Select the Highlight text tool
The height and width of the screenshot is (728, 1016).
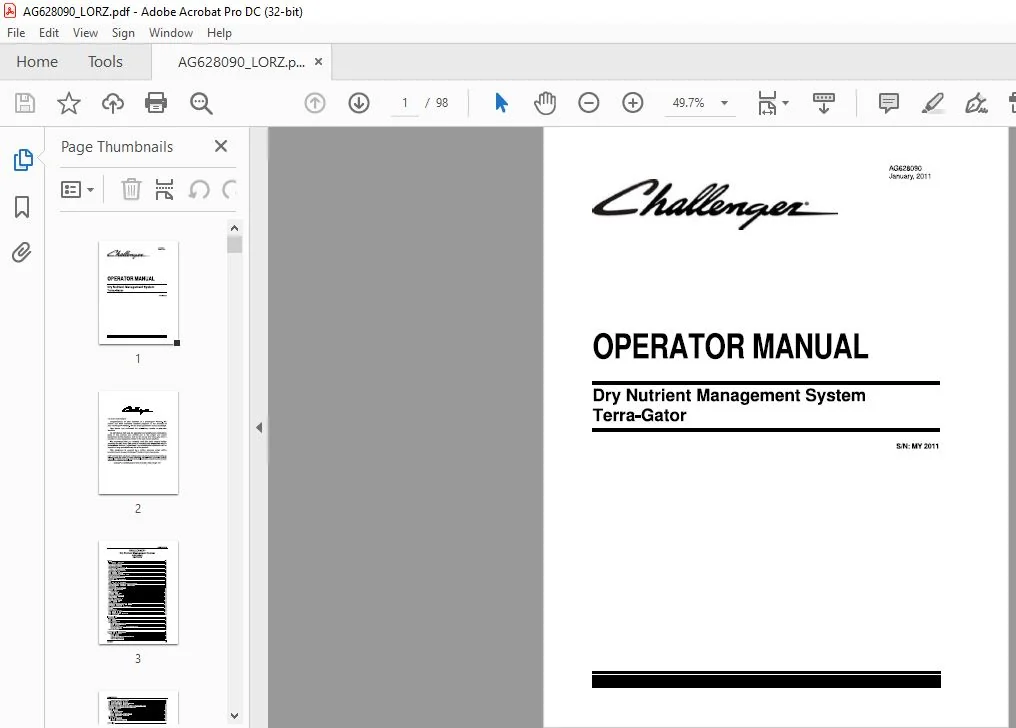point(932,103)
